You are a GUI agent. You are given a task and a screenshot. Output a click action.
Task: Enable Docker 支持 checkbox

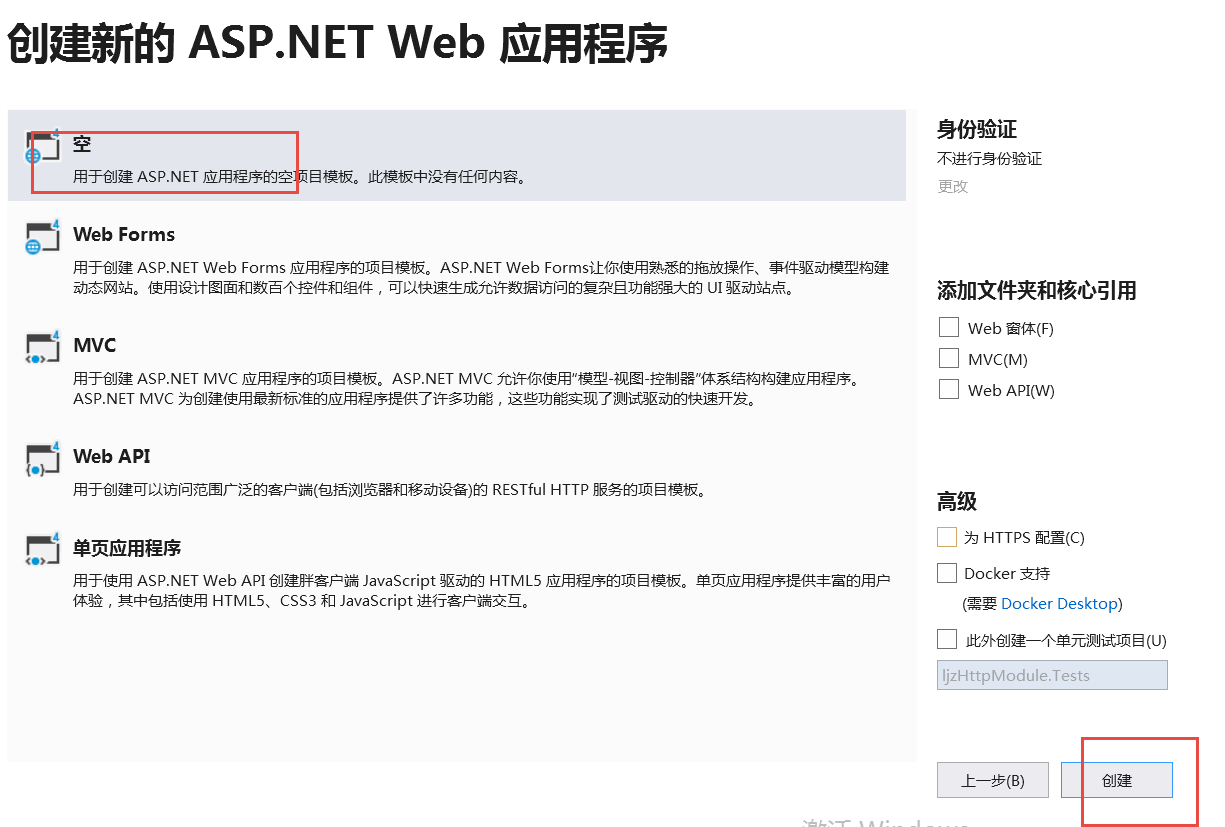pos(947,573)
